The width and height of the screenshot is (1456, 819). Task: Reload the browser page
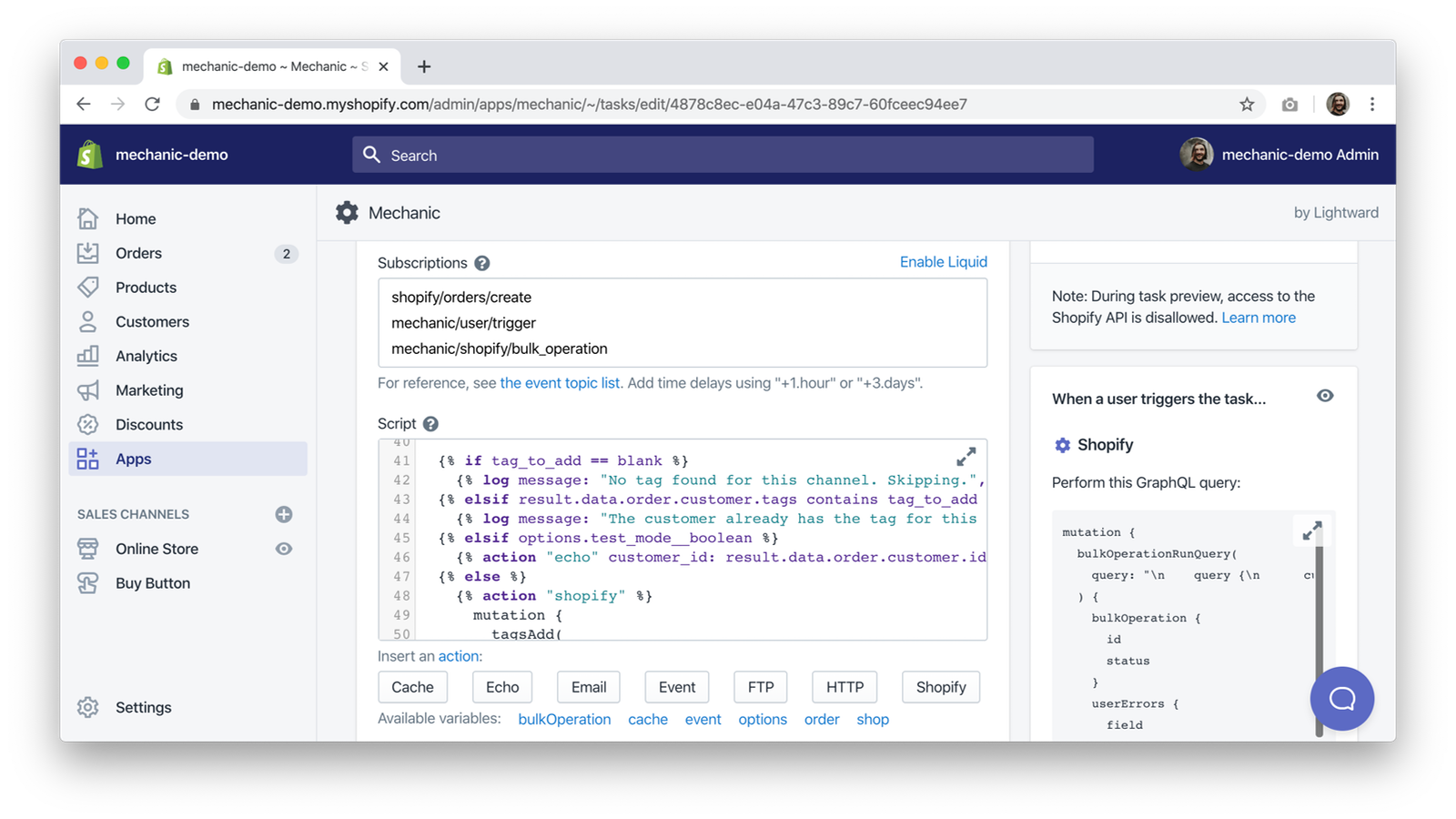(152, 105)
